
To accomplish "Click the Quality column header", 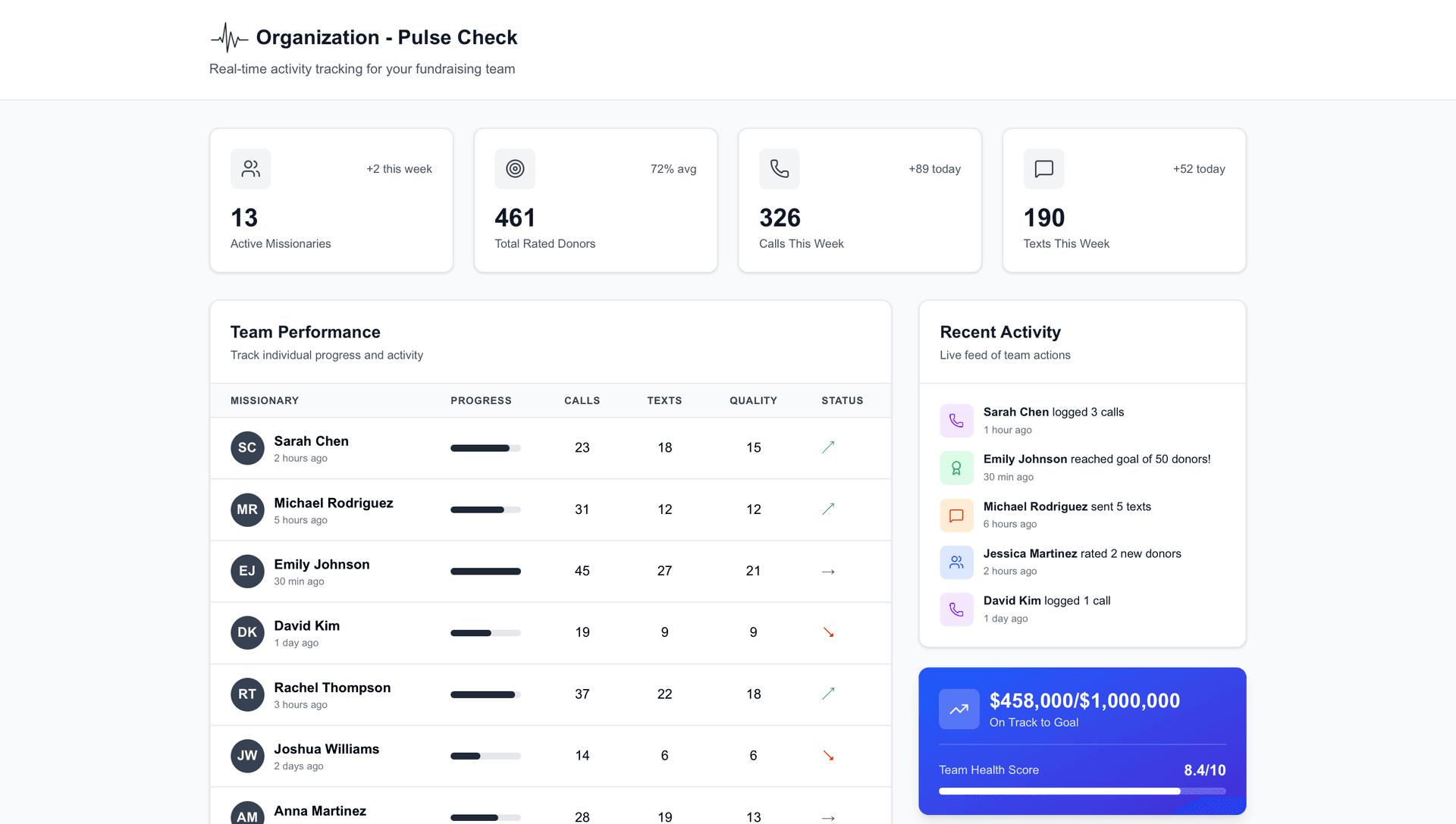I will point(753,400).
